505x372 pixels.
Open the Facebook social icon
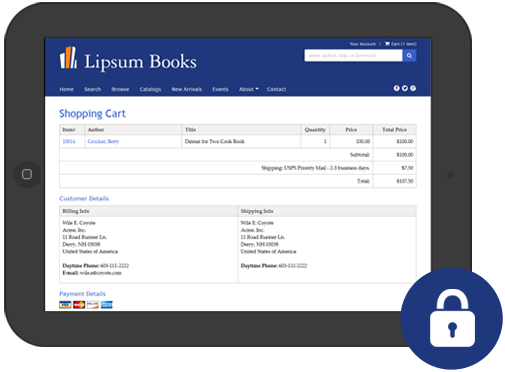[x=396, y=88]
